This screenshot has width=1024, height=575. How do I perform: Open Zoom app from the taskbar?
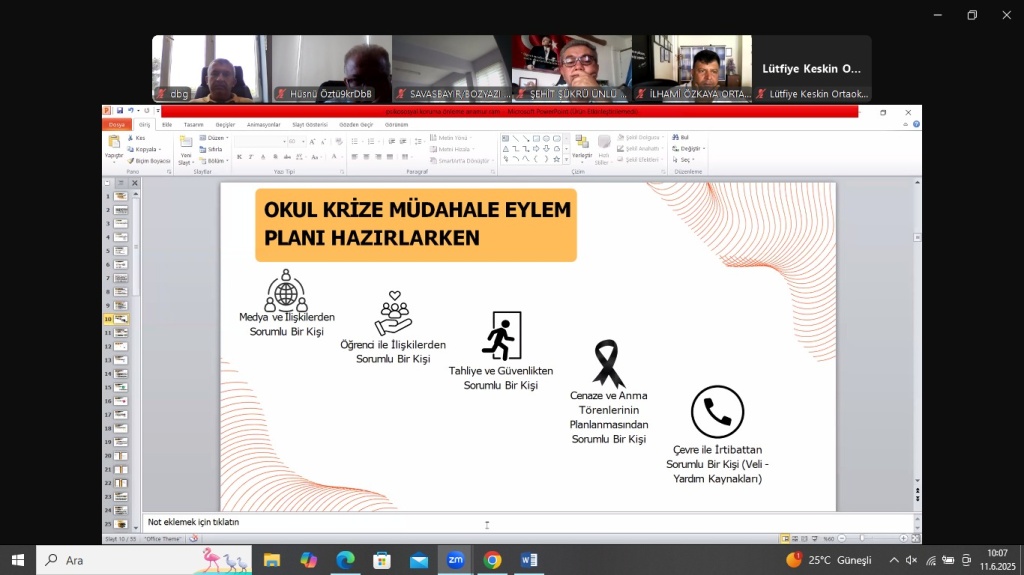[x=455, y=560]
